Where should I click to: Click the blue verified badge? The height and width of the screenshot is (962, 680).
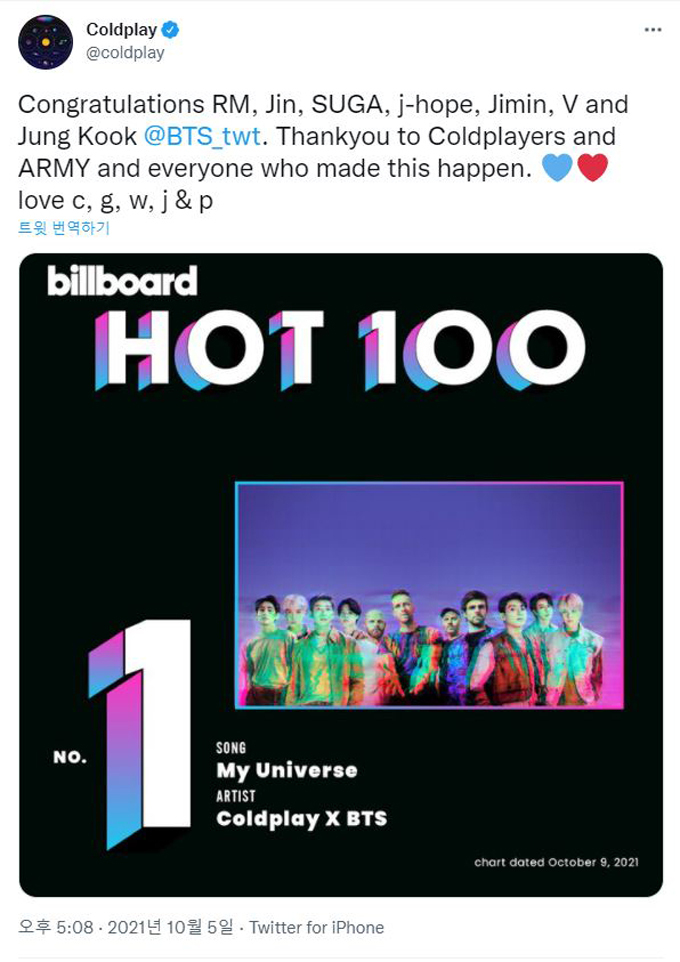[171, 31]
